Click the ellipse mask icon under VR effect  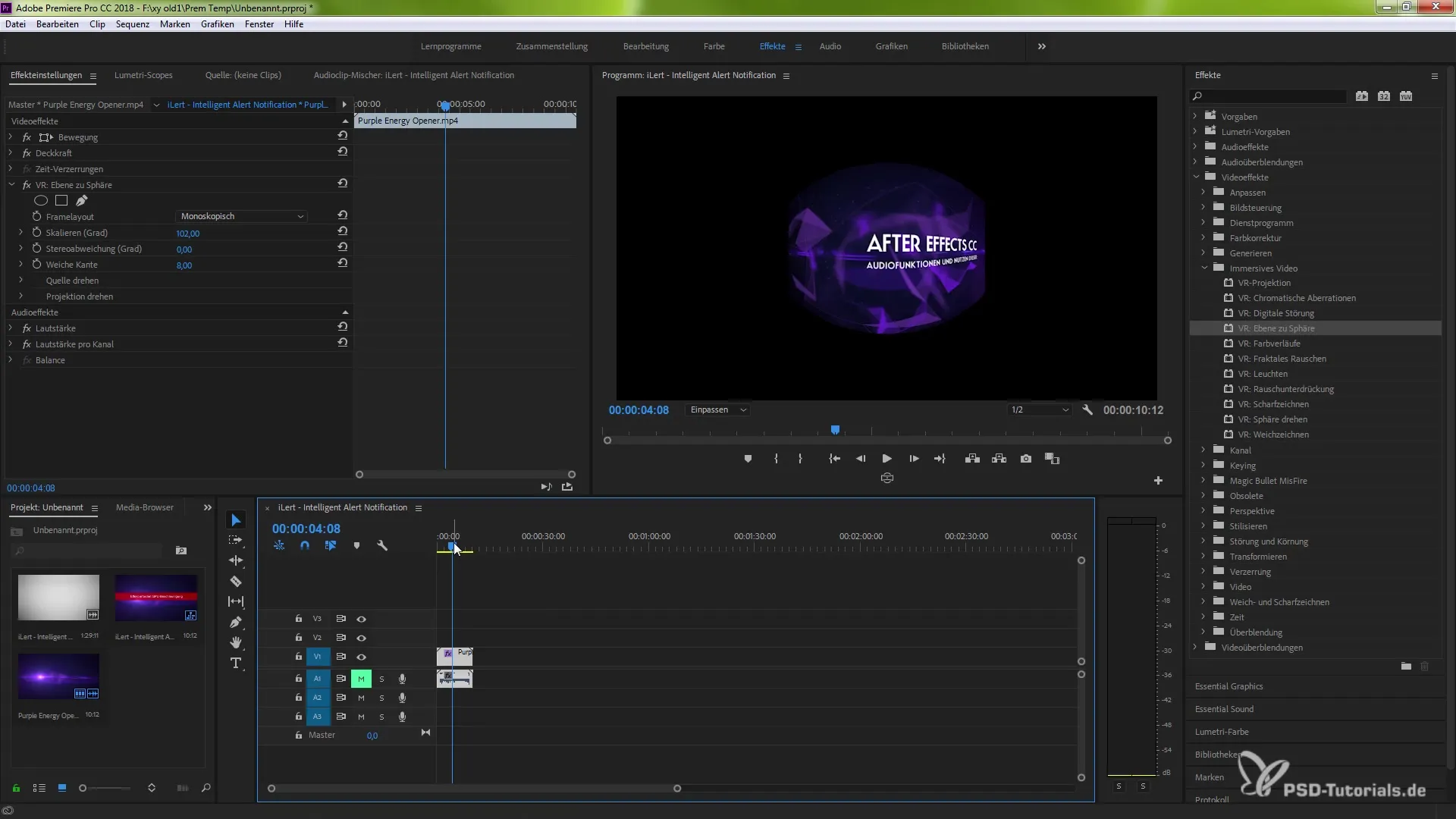point(41,201)
